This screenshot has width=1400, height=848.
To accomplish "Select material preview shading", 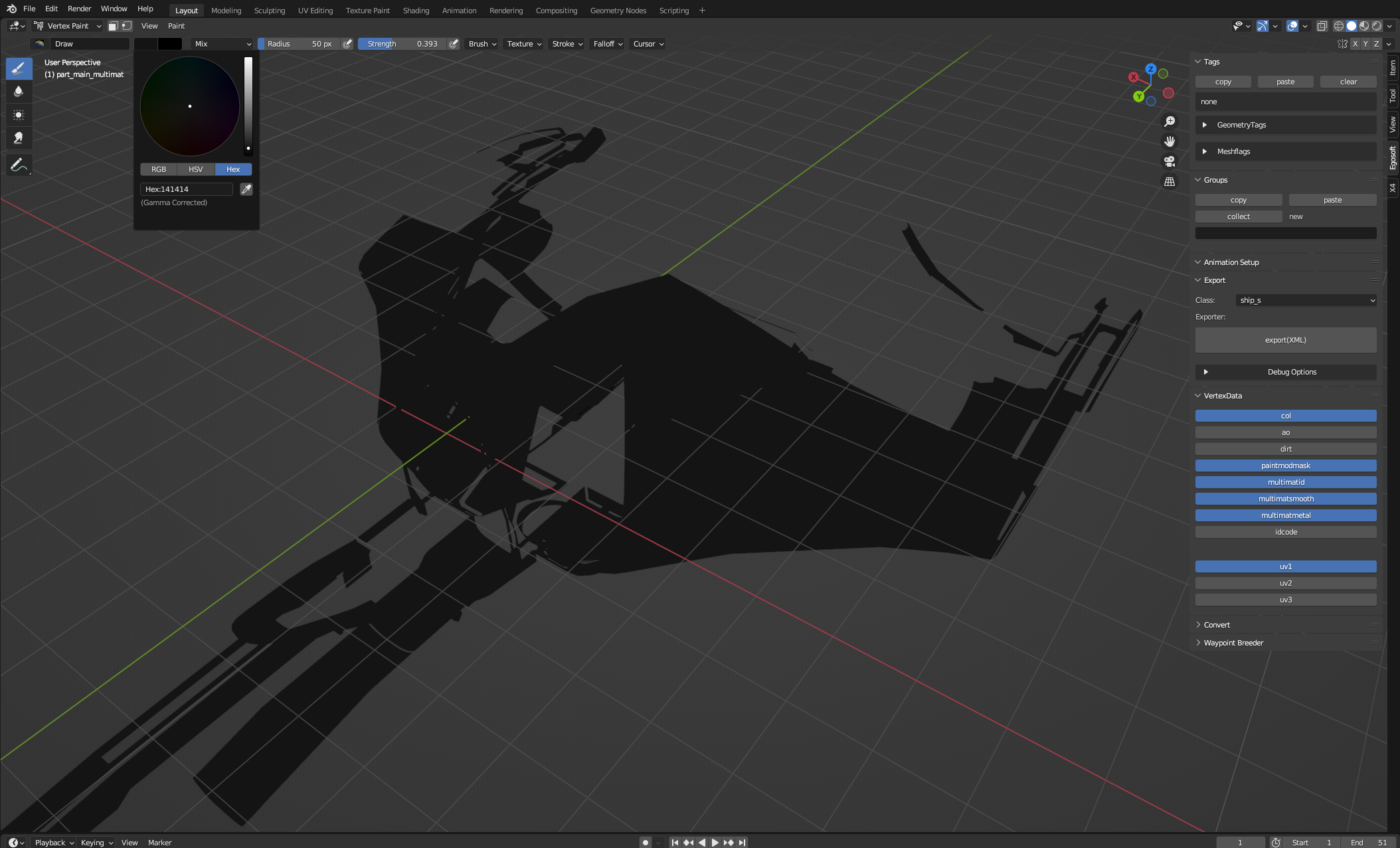I will 1364,26.
